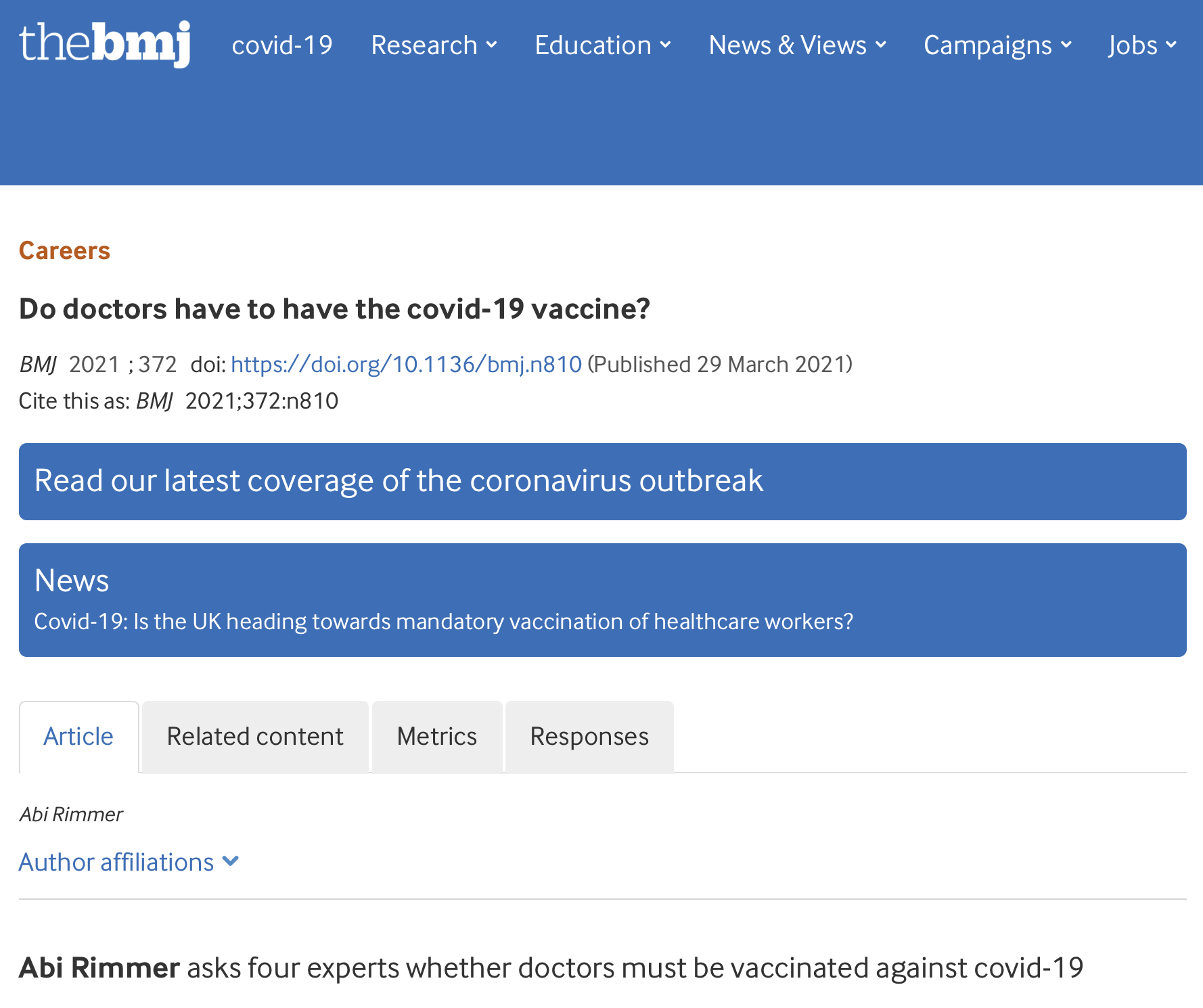Click the author name Abi Rimmer
Screen dimensions: 1203x1008
click(x=71, y=814)
